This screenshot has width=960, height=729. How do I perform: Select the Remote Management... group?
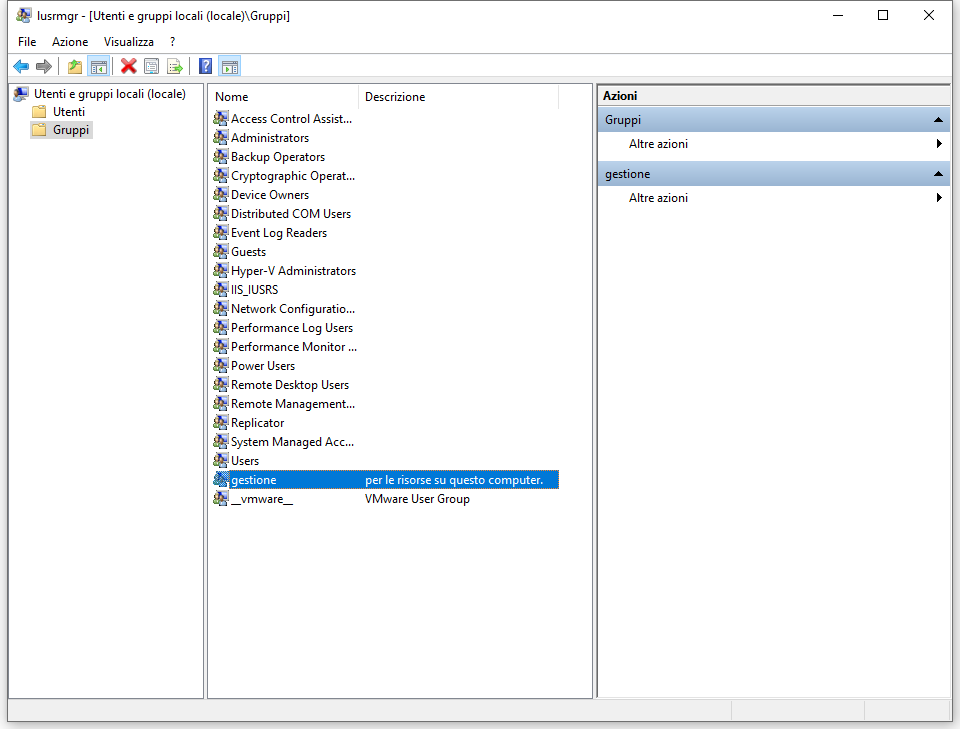(293, 403)
